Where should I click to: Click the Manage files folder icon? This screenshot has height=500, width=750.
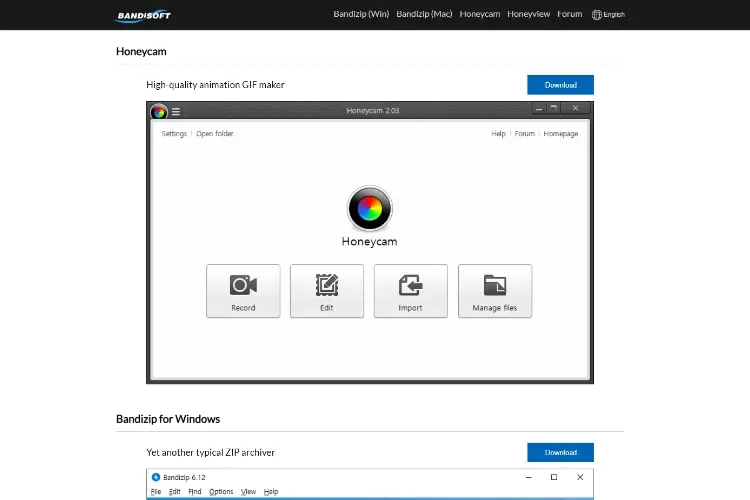[495, 285]
